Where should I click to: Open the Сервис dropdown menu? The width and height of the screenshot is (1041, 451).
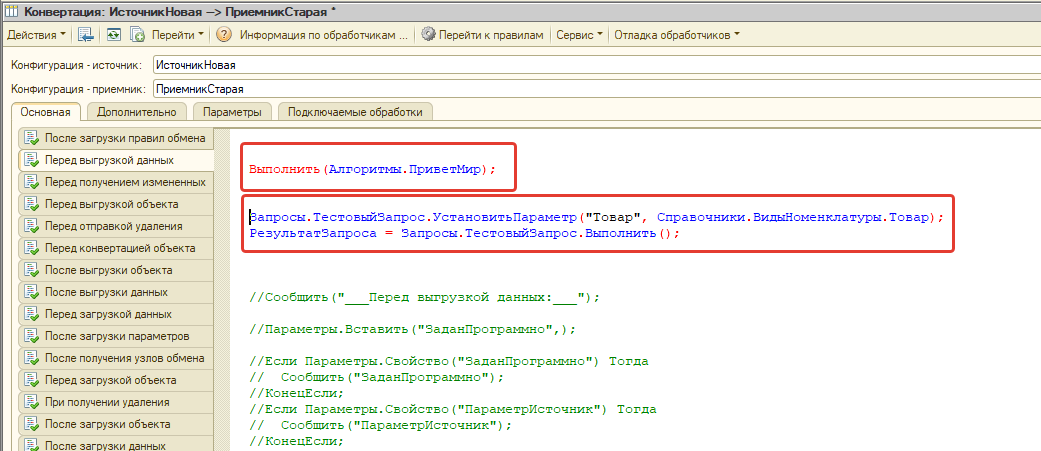(579, 35)
